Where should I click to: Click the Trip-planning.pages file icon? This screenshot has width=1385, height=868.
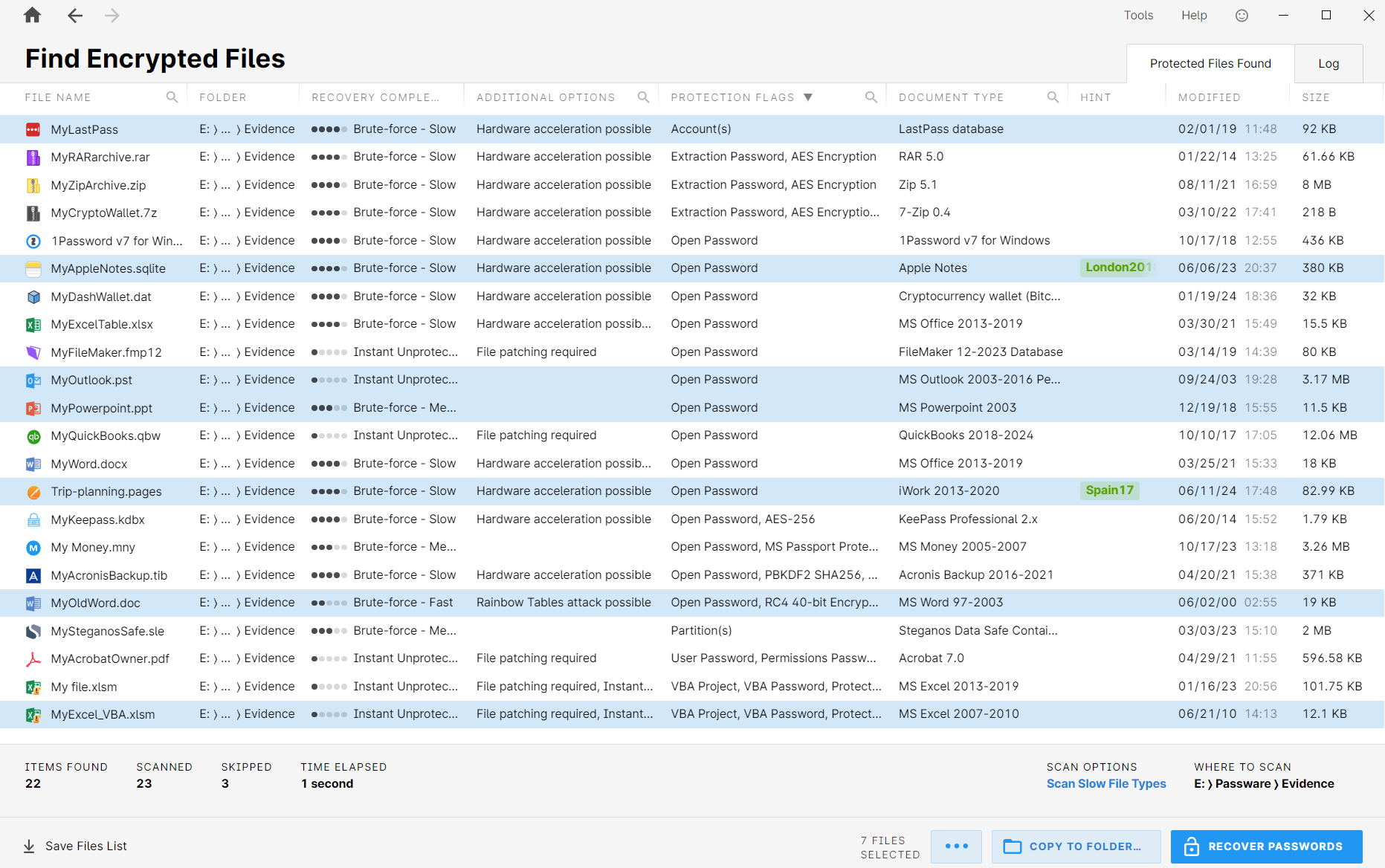33,492
